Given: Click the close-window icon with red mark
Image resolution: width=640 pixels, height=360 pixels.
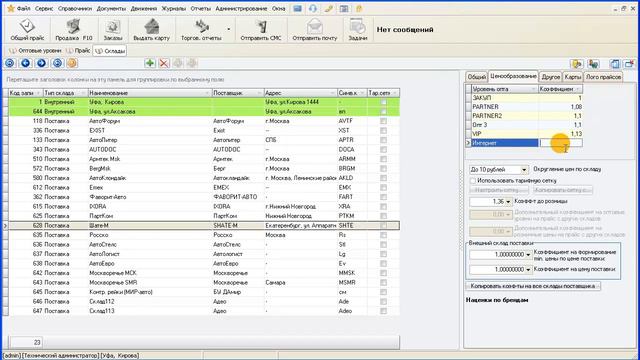Looking at the screenshot, I should pyautogui.click(x=629, y=64).
